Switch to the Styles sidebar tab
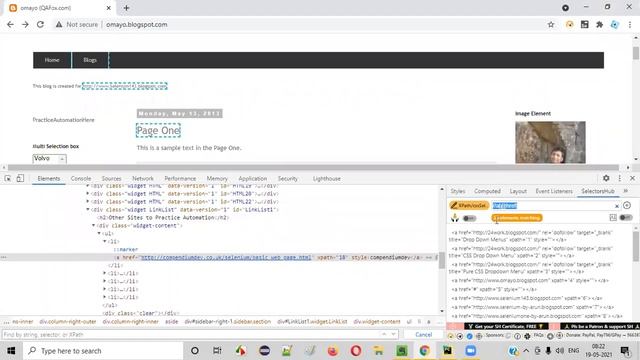The height and width of the screenshot is (360, 640). tap(458, 191)
